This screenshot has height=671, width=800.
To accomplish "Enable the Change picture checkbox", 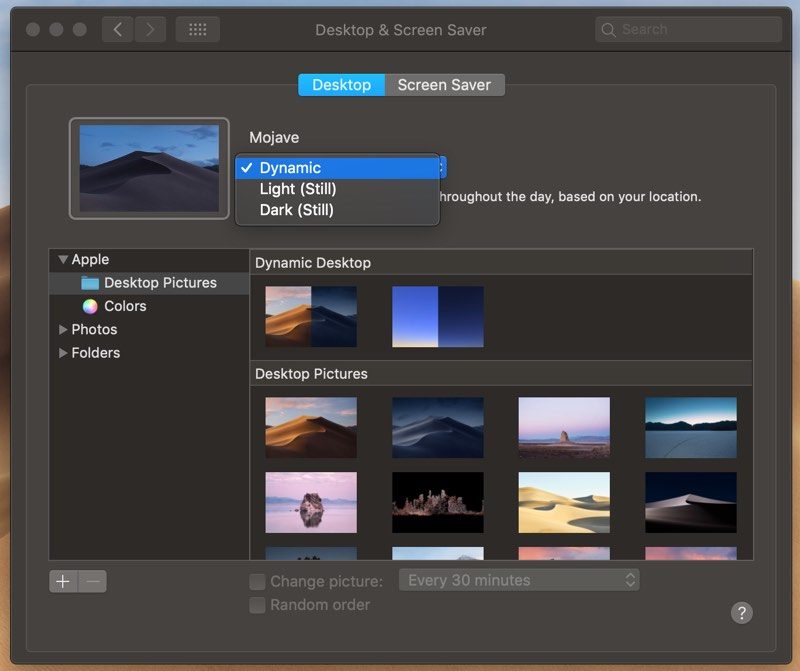I will 257,581.
